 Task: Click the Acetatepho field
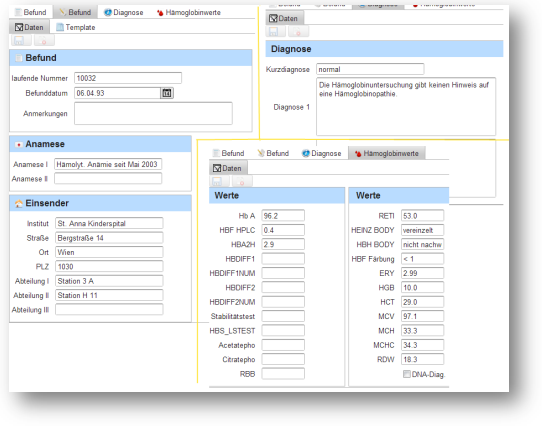(283, 345)
